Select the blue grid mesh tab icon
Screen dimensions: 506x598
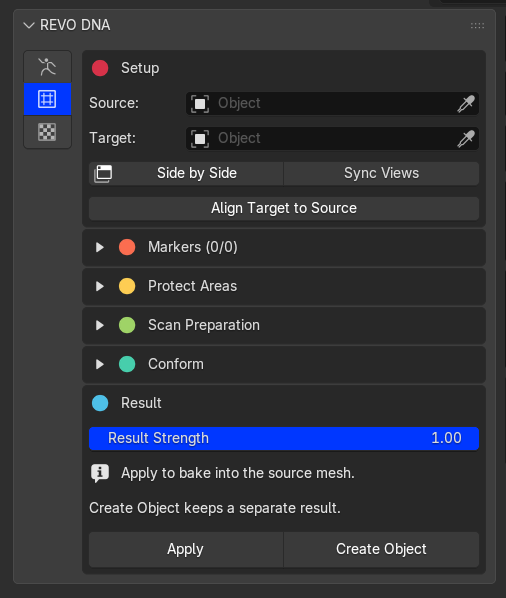click(x=47, y=99)
